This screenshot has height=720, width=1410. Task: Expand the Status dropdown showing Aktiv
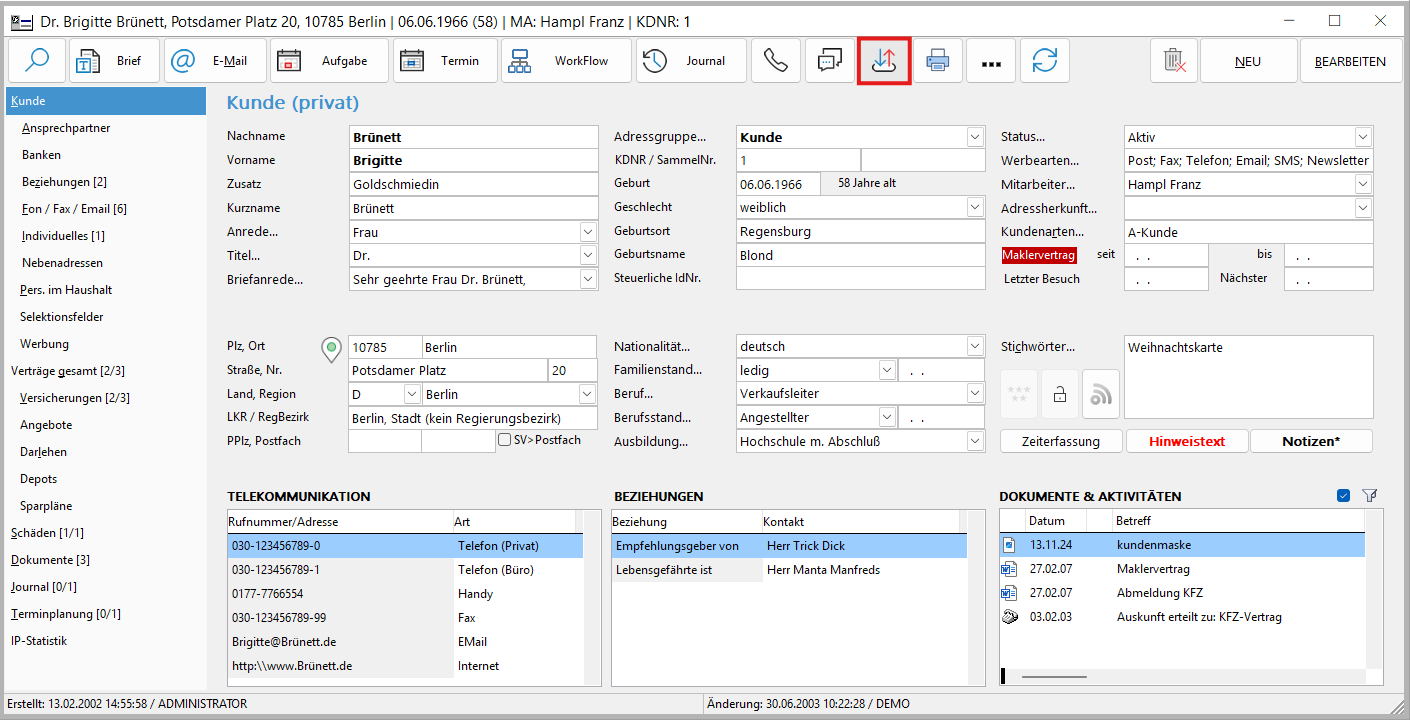[1363, 137]
